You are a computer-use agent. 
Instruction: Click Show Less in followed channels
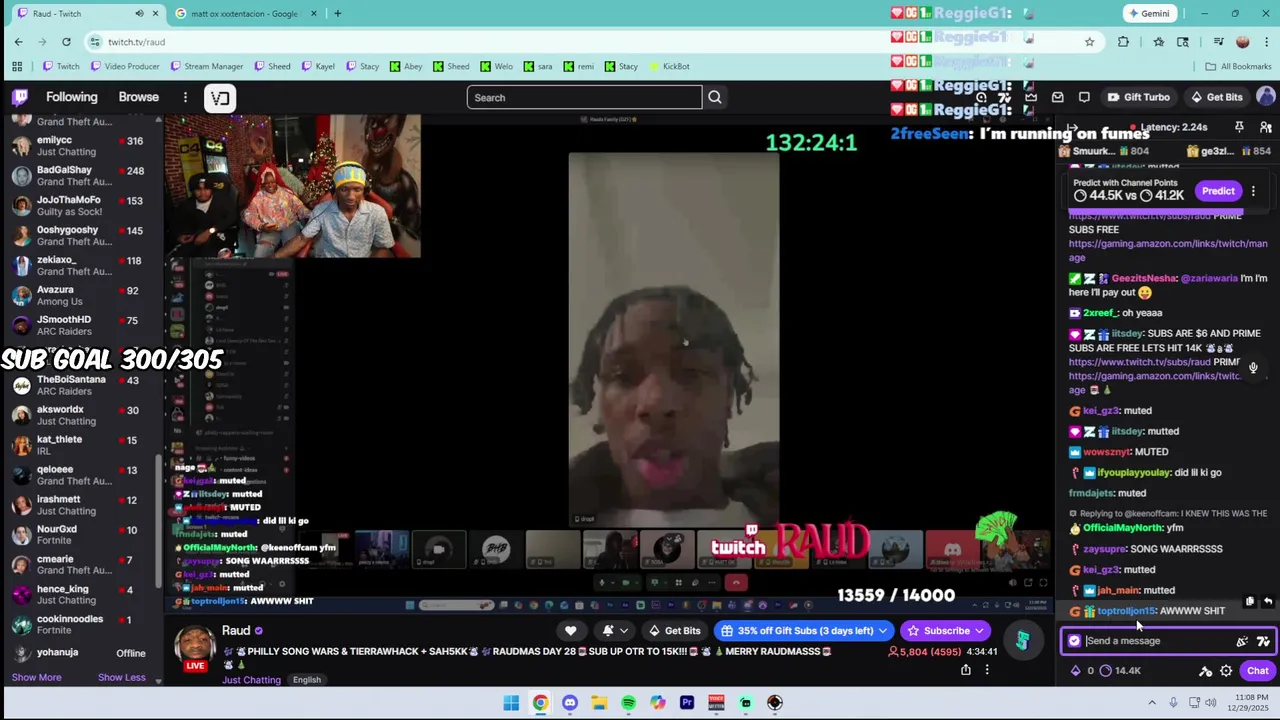(122, 677)
